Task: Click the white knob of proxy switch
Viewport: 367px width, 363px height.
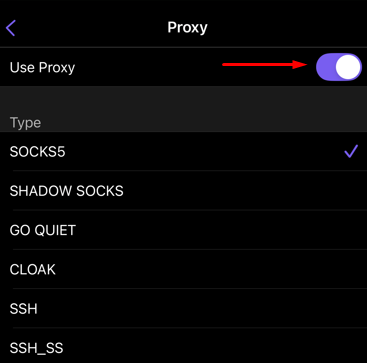Action: (x=348, y=67)
